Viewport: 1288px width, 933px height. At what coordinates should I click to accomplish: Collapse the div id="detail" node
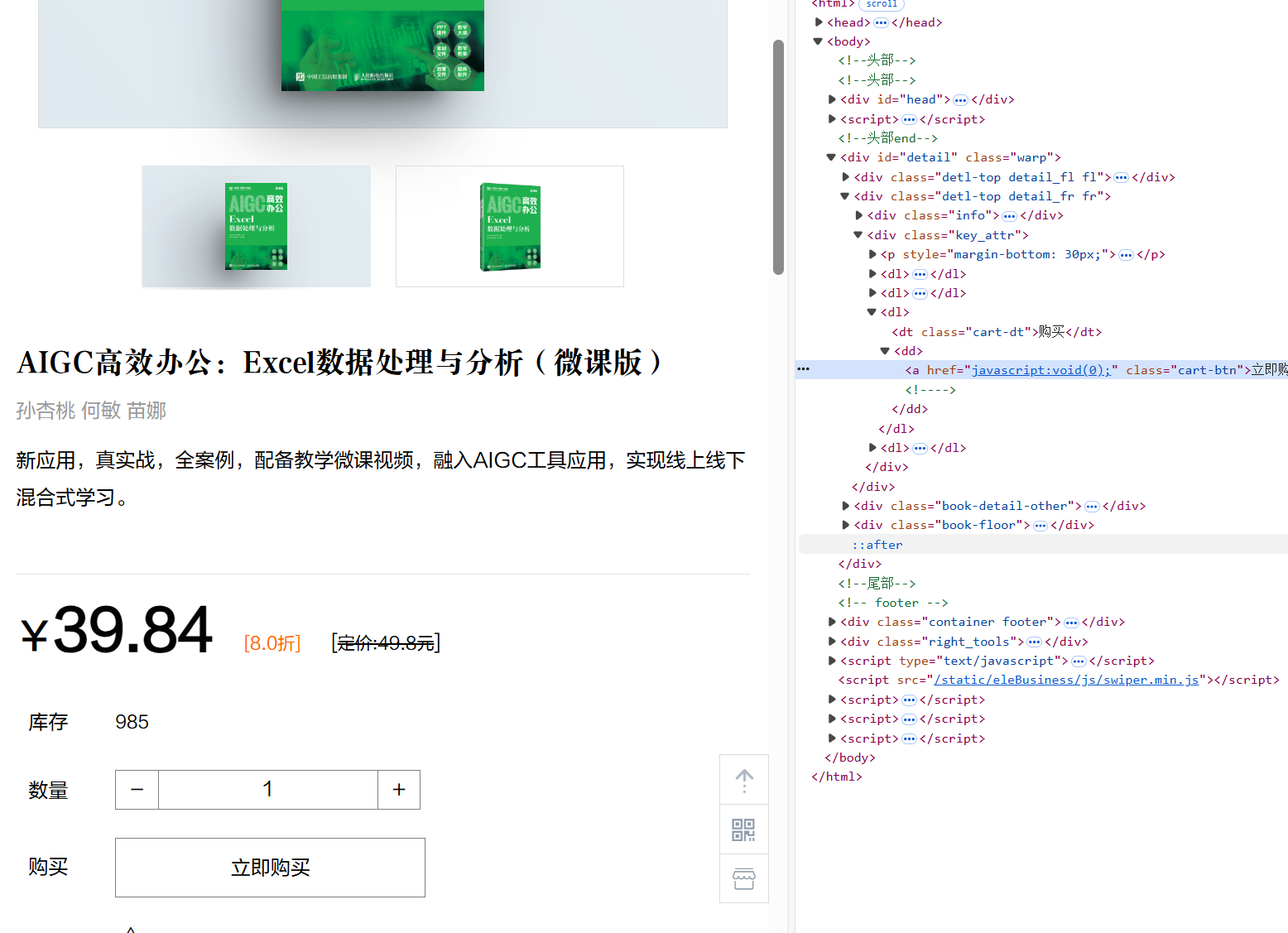831,157
